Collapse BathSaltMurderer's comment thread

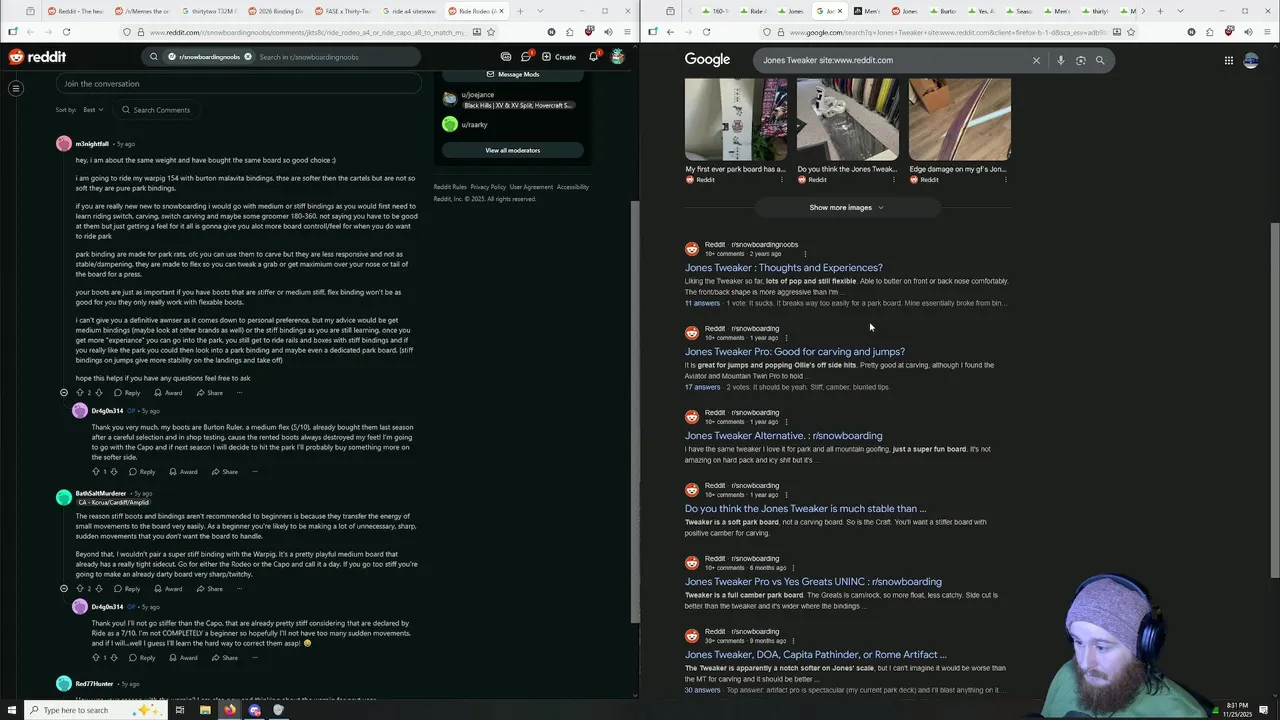click(x=64, y=589)
